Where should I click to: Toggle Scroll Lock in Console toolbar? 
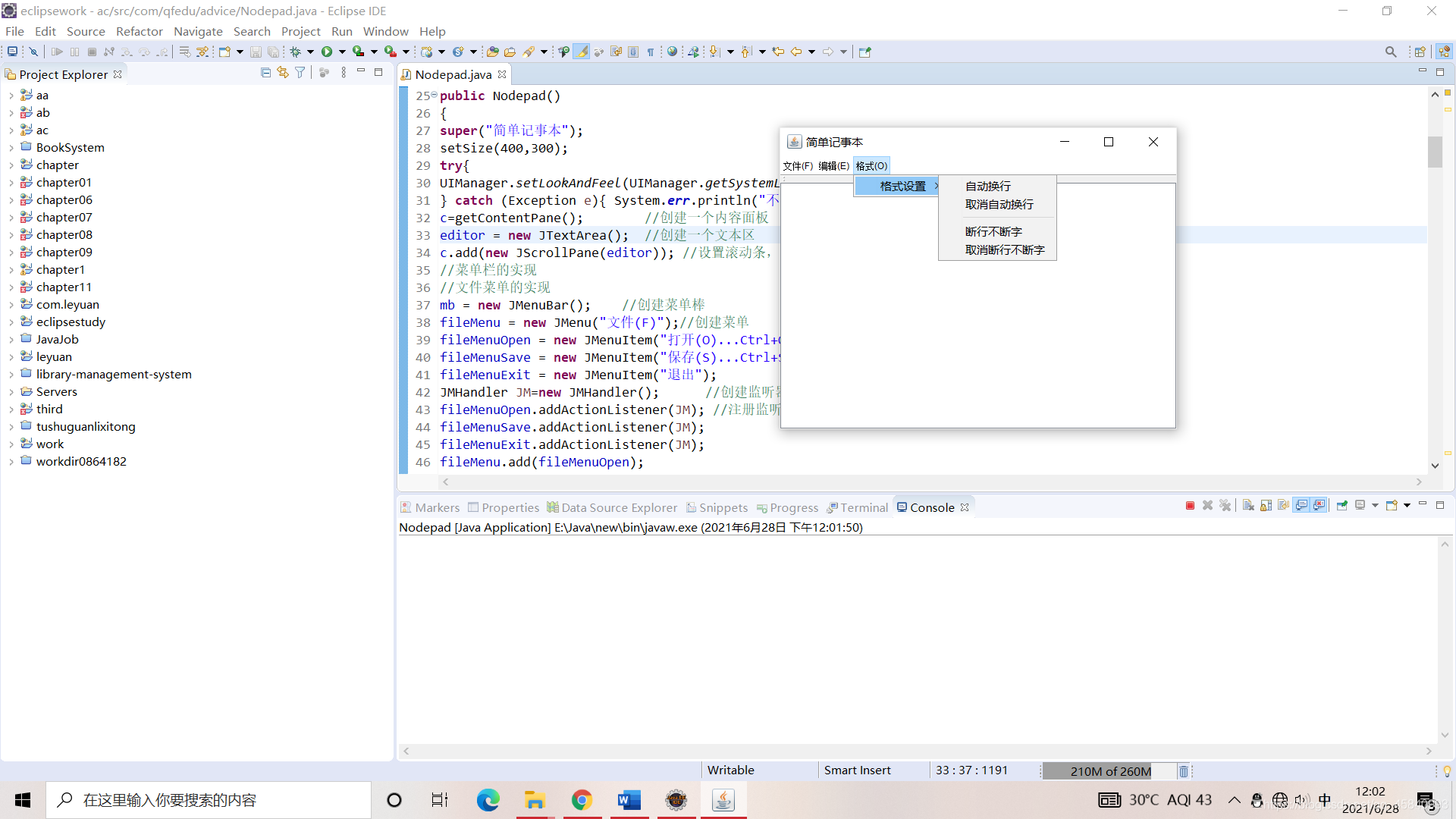(x=1266, y=506)
